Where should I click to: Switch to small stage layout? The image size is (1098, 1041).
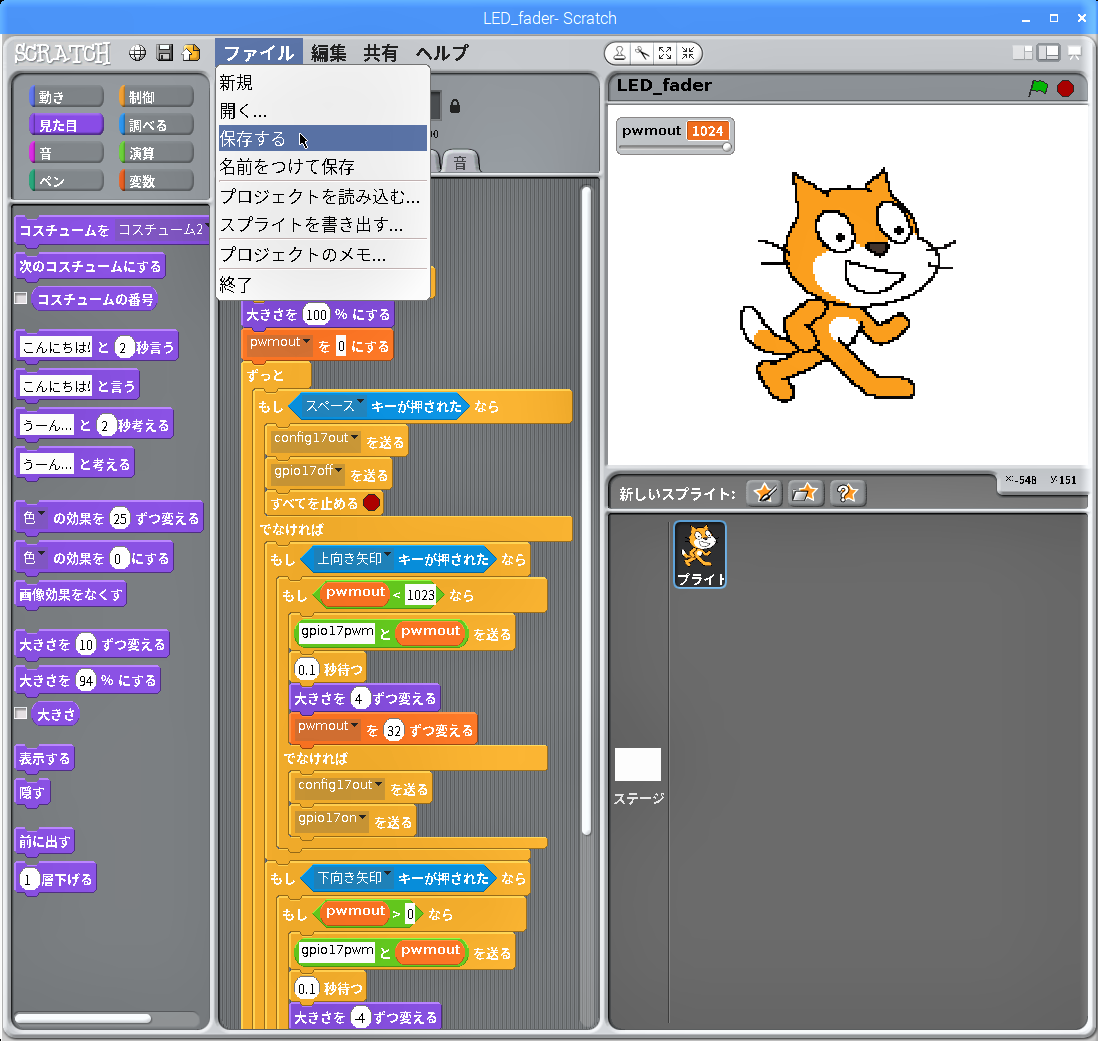click(x=1022, y=53)
